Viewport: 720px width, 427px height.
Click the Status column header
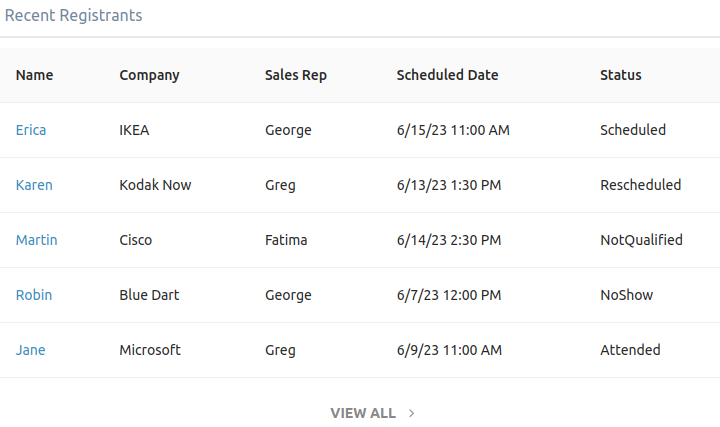coord(620,75)
